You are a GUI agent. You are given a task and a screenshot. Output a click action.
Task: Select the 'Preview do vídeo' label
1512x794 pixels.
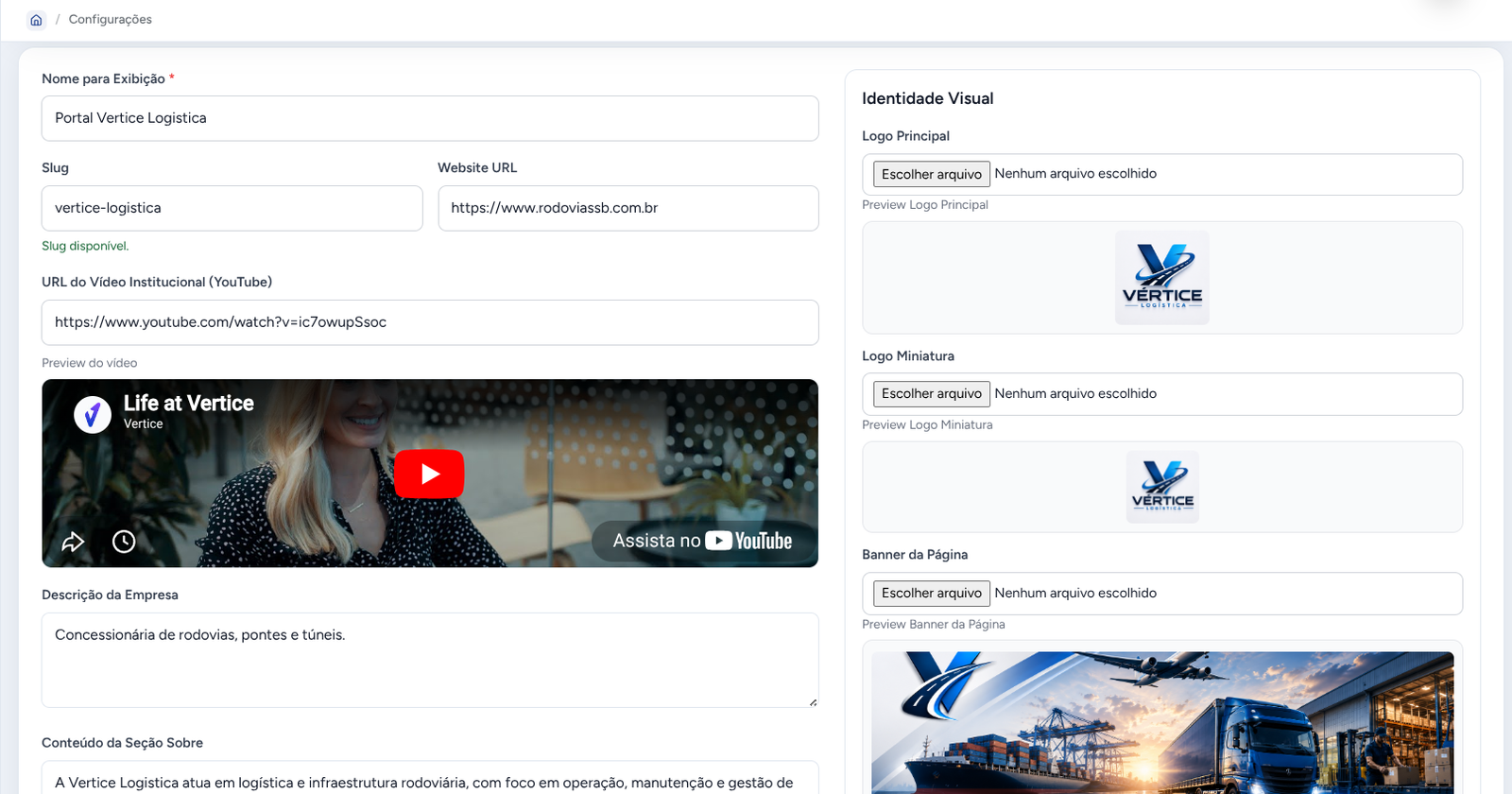(x=90, y=363)
